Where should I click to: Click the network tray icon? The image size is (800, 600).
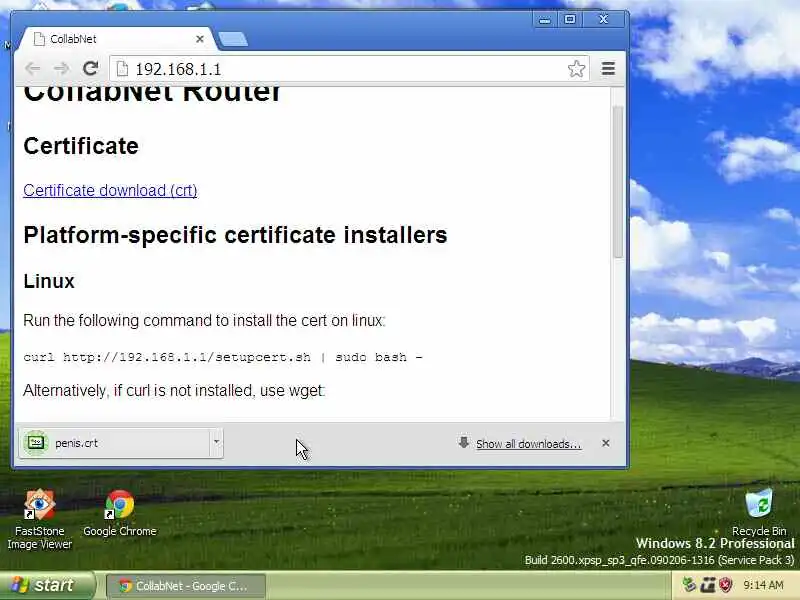[x=708, y=585]
